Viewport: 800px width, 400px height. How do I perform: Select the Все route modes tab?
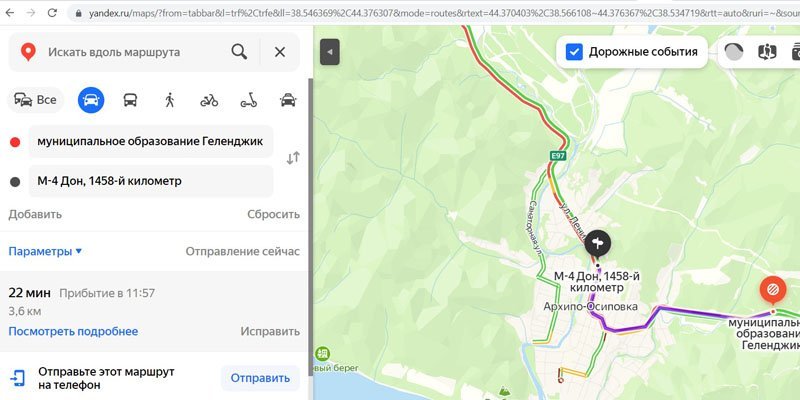point(35,100)
